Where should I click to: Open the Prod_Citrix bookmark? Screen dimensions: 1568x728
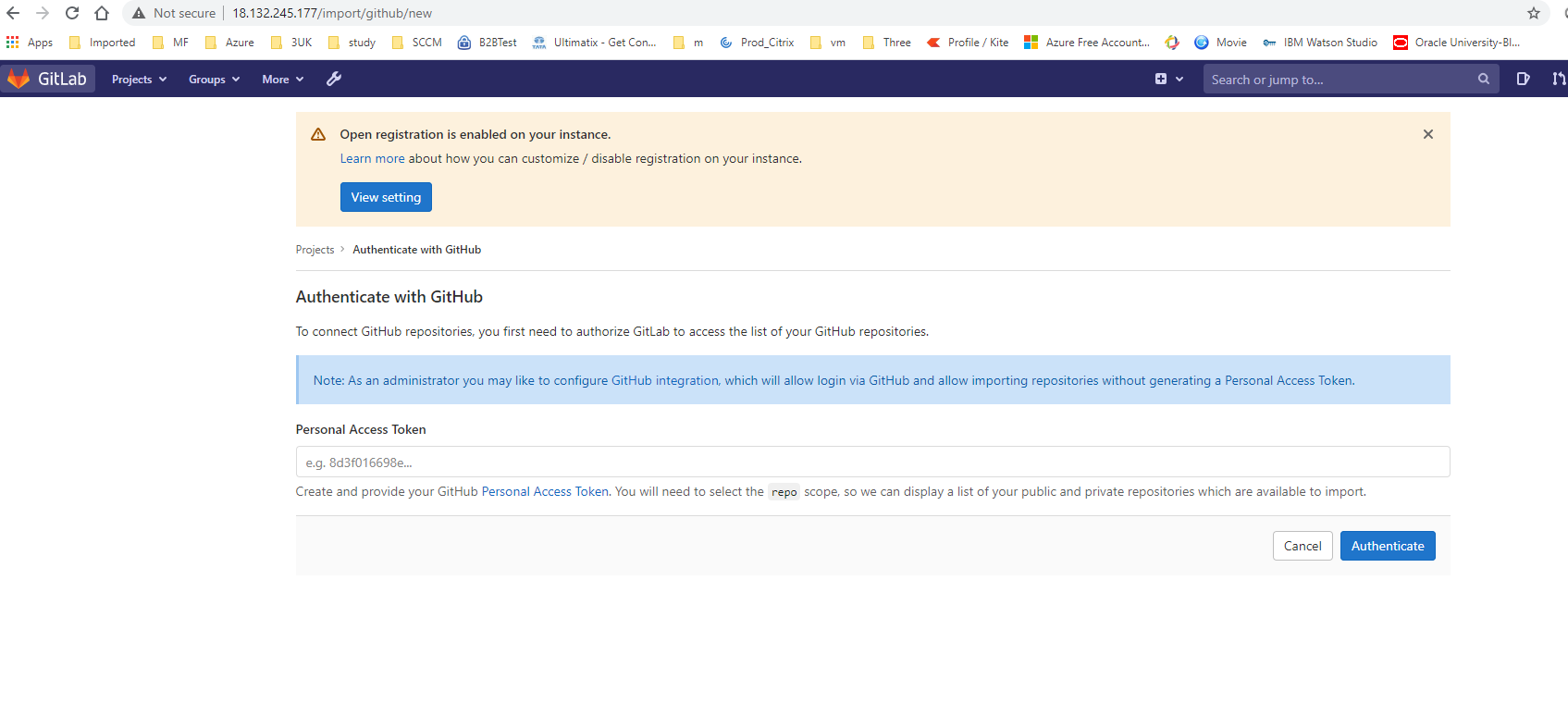(x=757, y=43)
